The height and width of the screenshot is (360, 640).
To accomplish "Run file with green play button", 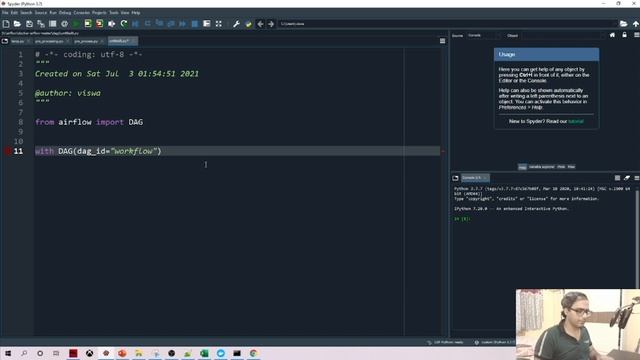I will [76, 24].
